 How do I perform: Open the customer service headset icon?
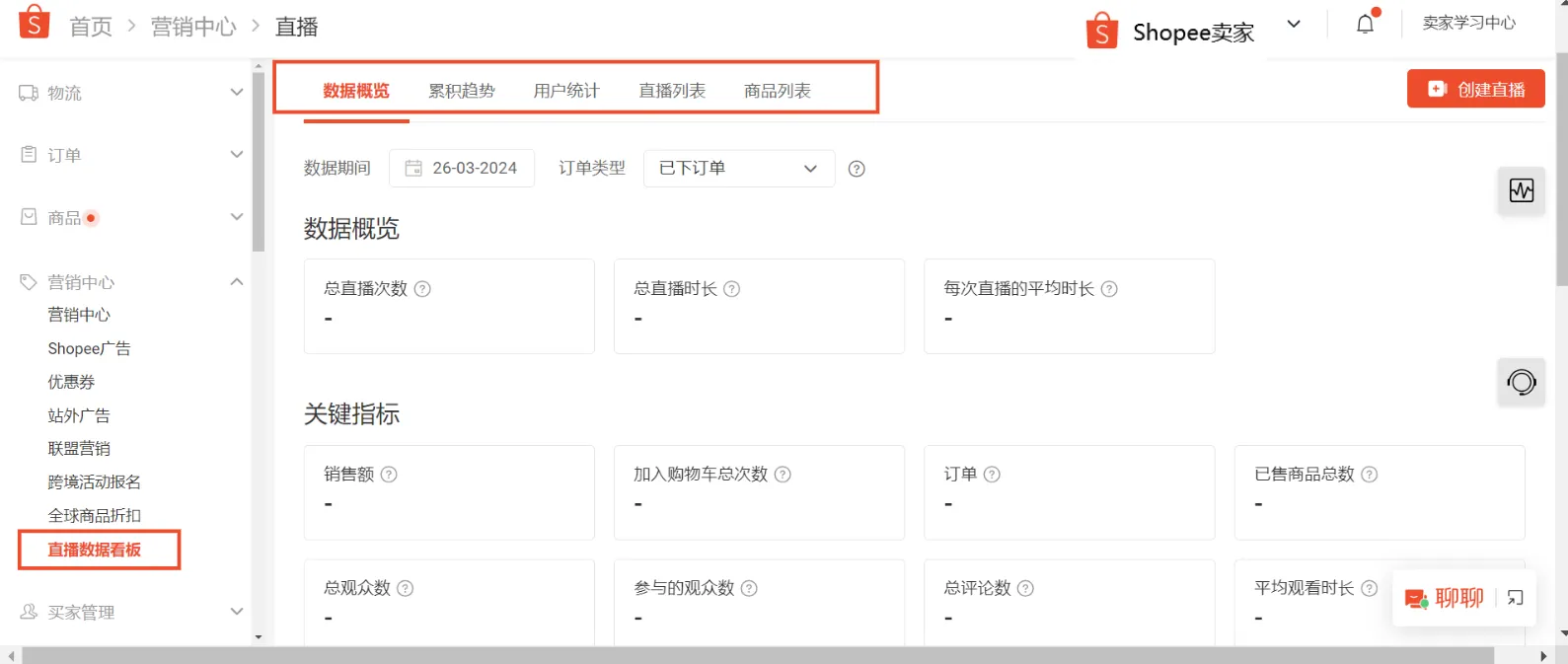pyautogui.click(x=1522, y=382)
